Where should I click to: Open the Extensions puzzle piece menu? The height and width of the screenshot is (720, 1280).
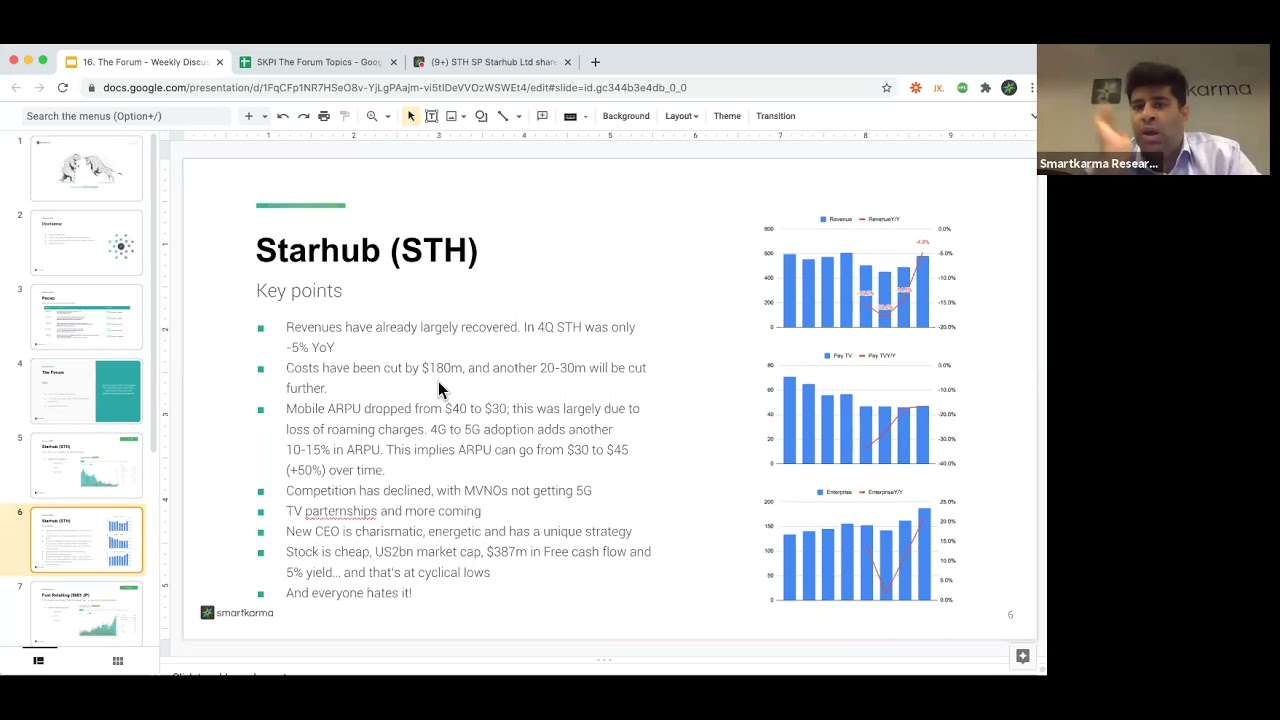pos(985,88)
